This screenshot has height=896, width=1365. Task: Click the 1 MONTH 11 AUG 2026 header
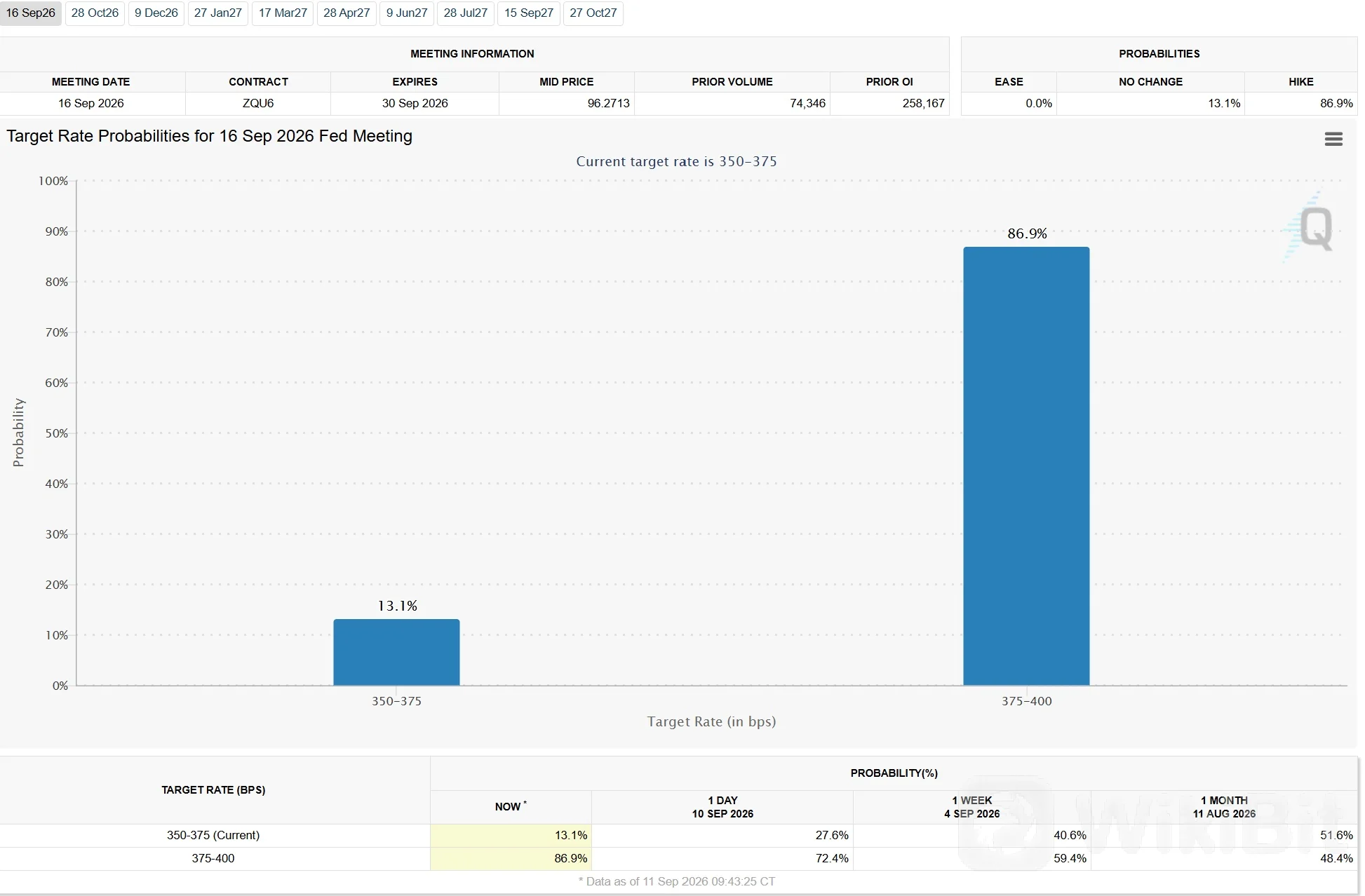click(1224, 807)
